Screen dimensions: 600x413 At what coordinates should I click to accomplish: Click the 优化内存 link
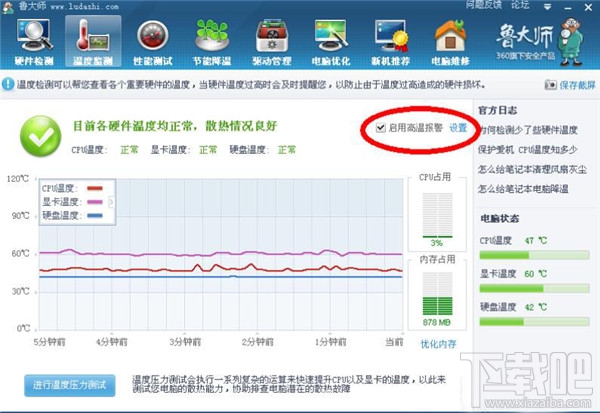[438, 344]
